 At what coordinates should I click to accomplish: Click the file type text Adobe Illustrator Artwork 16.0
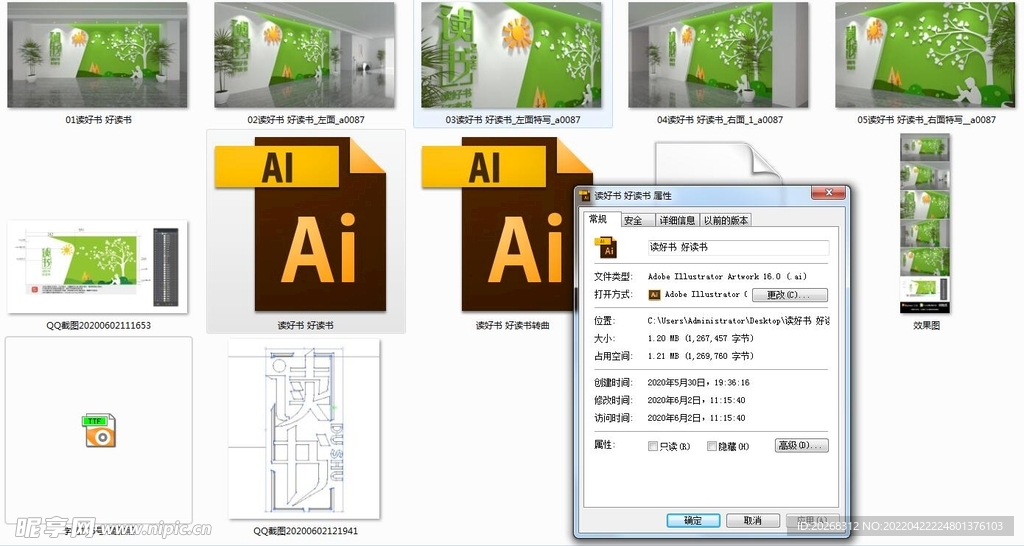(728, 276)
